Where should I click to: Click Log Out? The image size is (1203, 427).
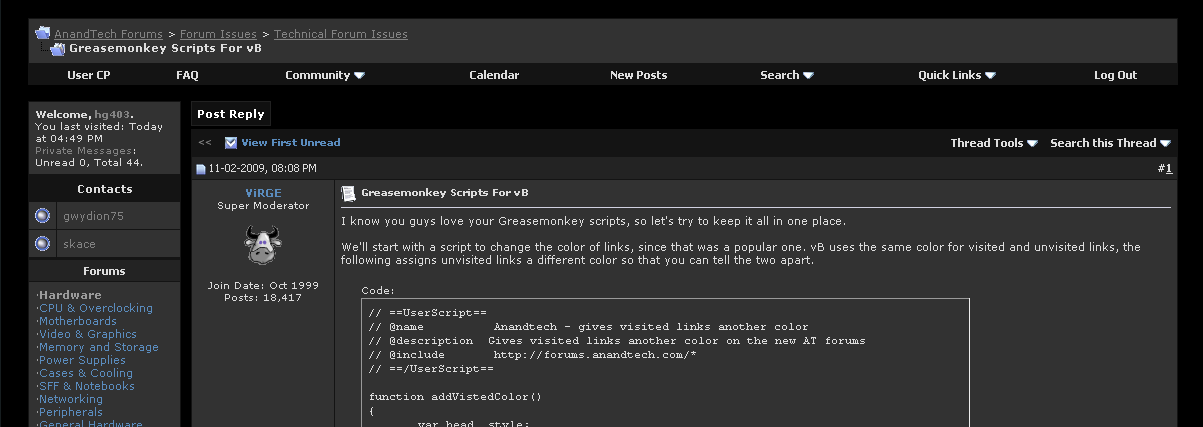click(1115, 75)
